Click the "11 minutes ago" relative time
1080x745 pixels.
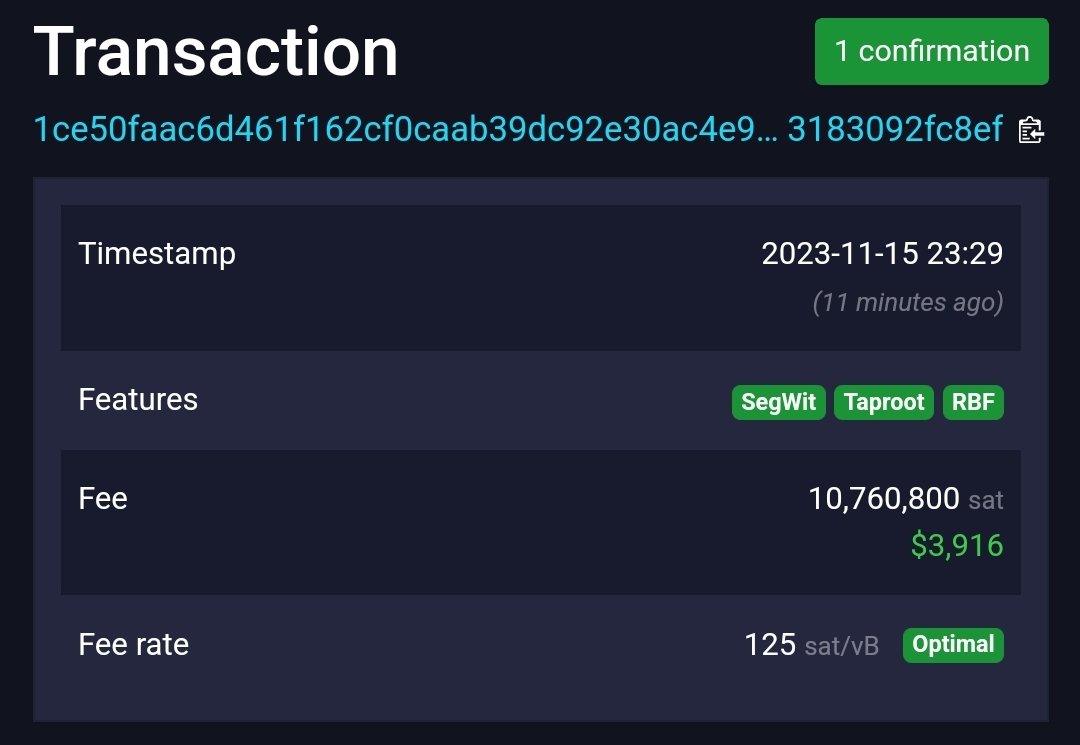tap(908, 302)
